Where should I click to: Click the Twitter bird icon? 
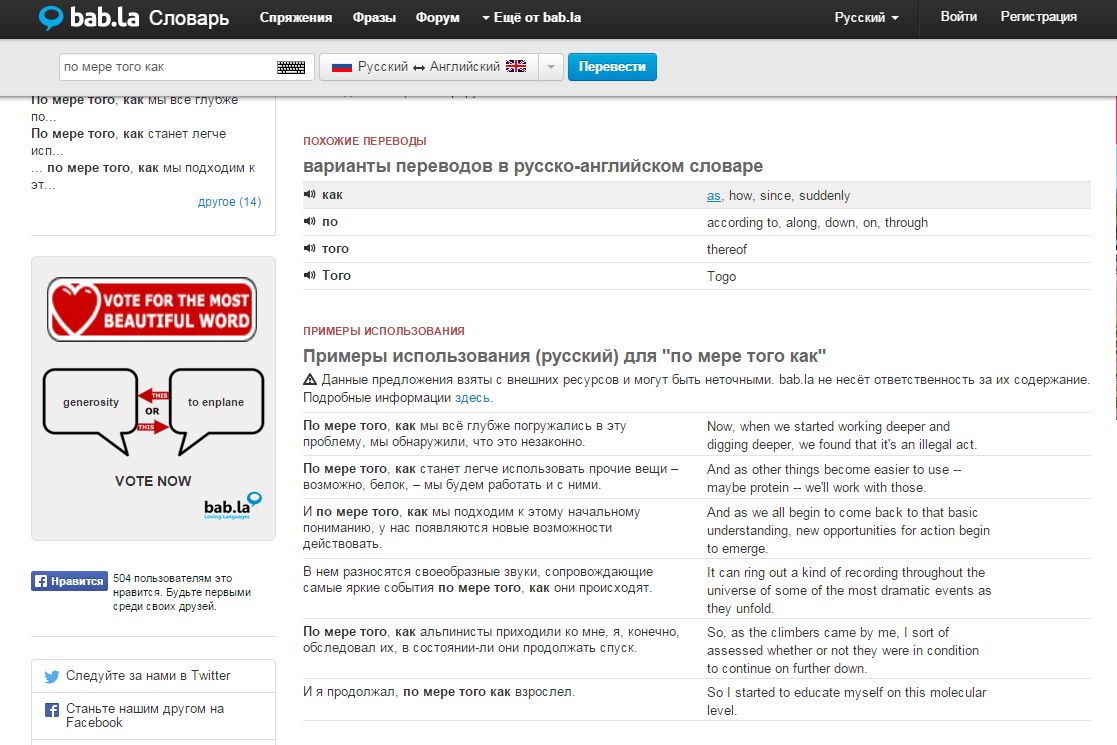coord(52,676)
